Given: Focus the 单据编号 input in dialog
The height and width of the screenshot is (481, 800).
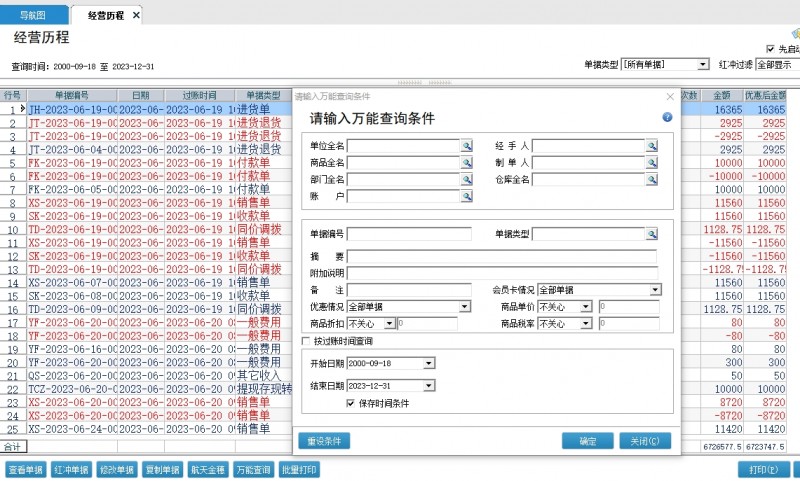Looking at the screenshot, I should point(409,234).
